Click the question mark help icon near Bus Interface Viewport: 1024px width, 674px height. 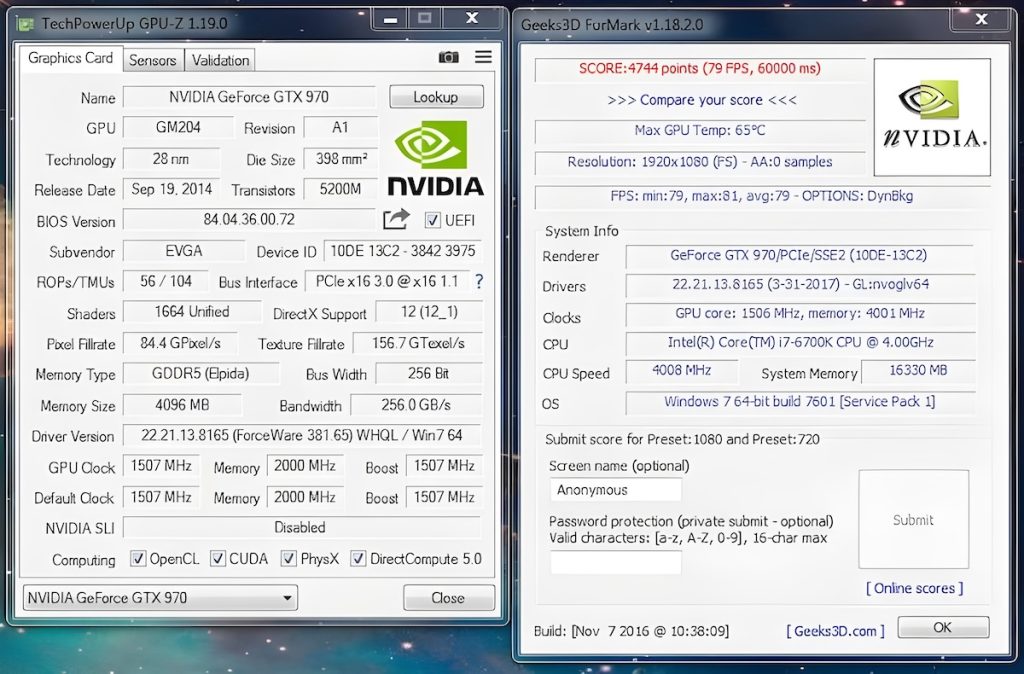point(478,283)
